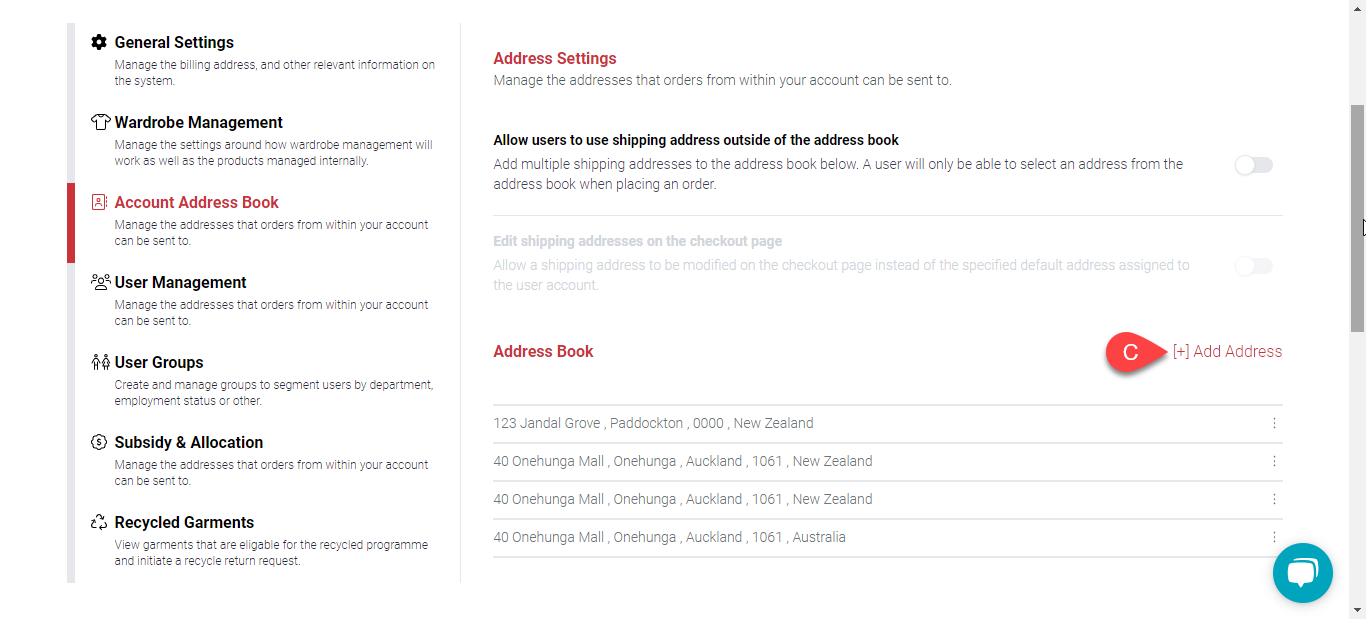Click the Recycled Garments recycle icon

(99, 522)
